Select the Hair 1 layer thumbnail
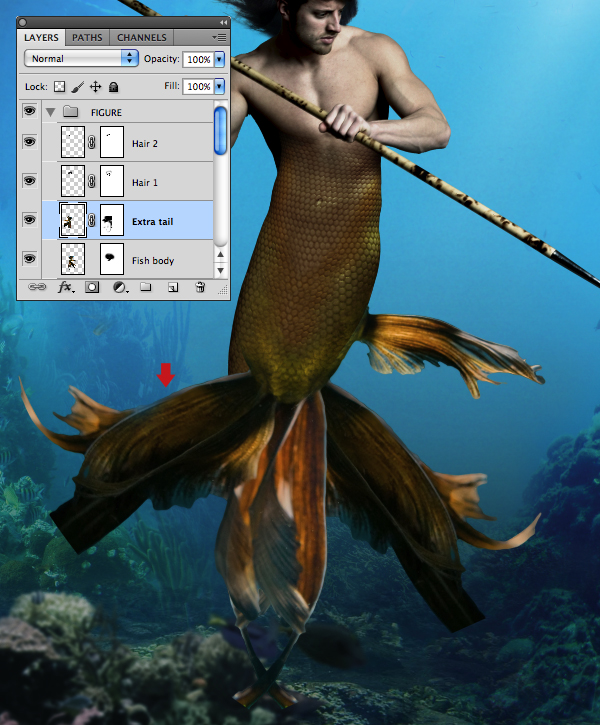 73,181
